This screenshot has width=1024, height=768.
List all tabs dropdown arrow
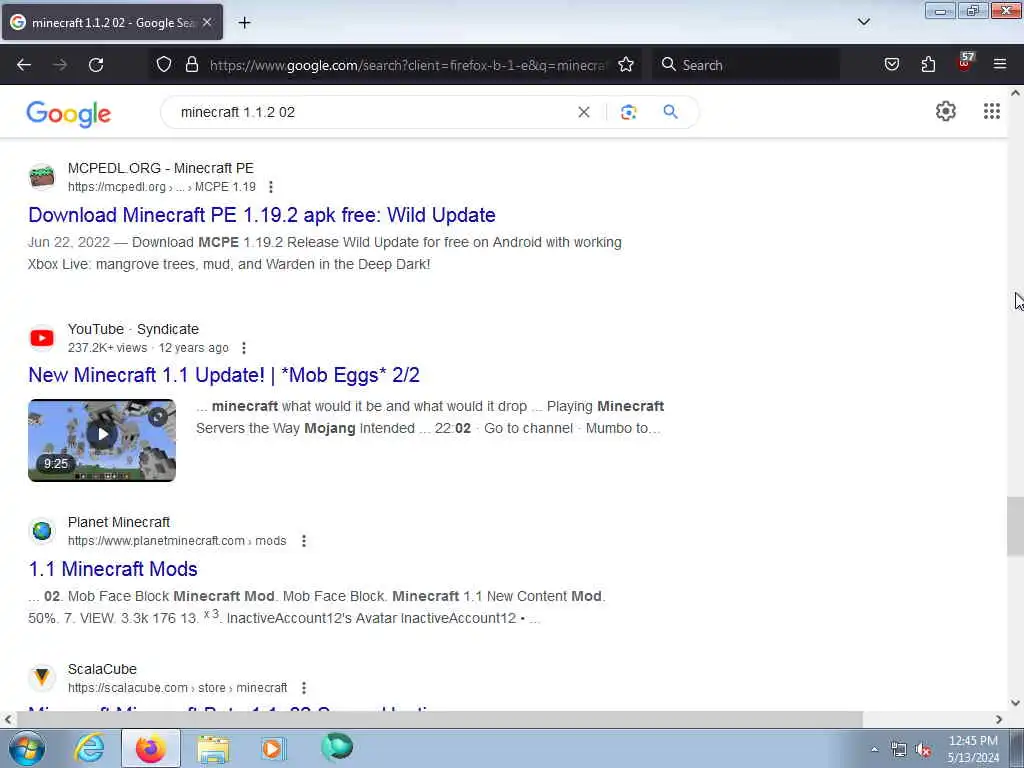tap(863, 22)
